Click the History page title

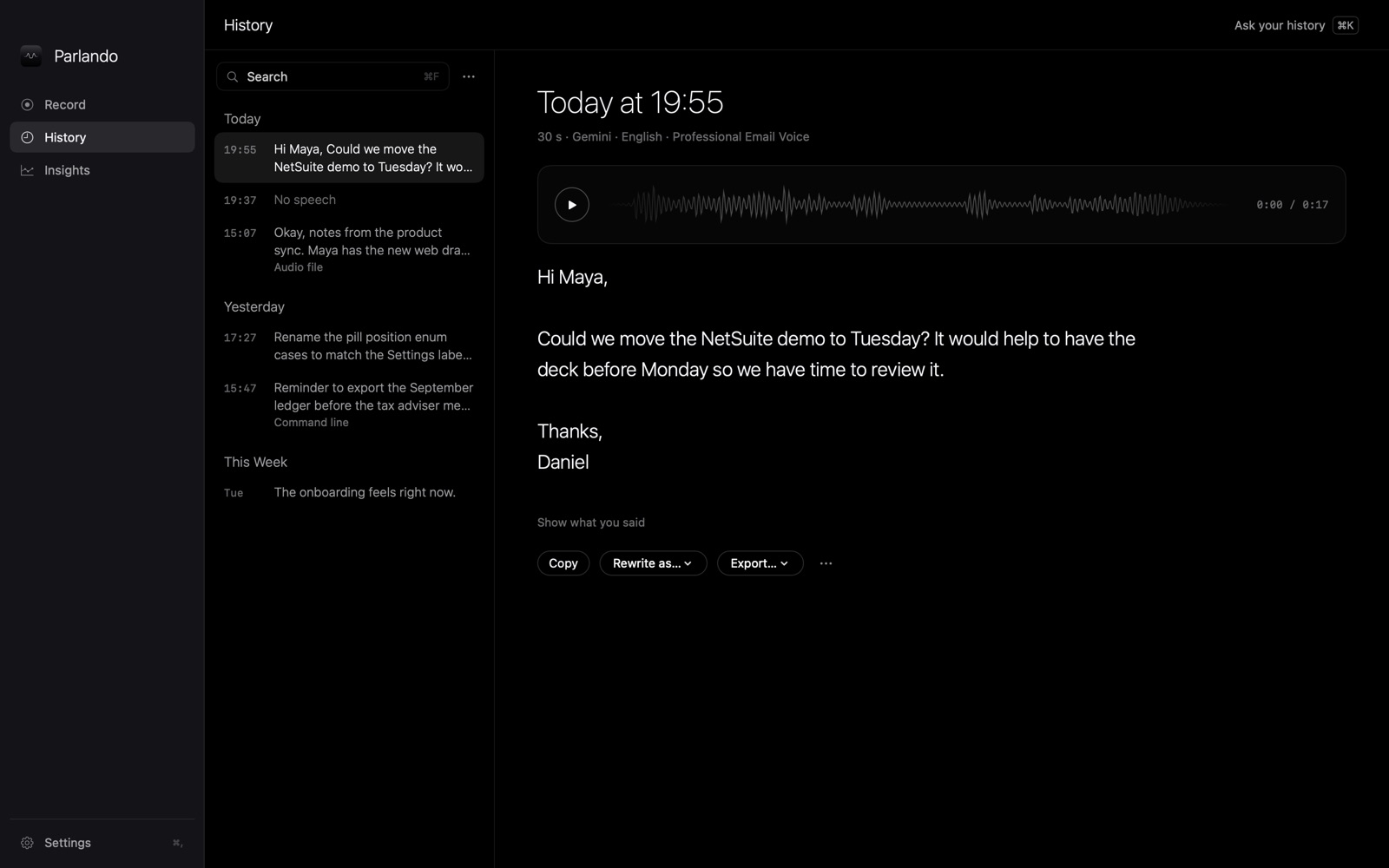point(248,25)
